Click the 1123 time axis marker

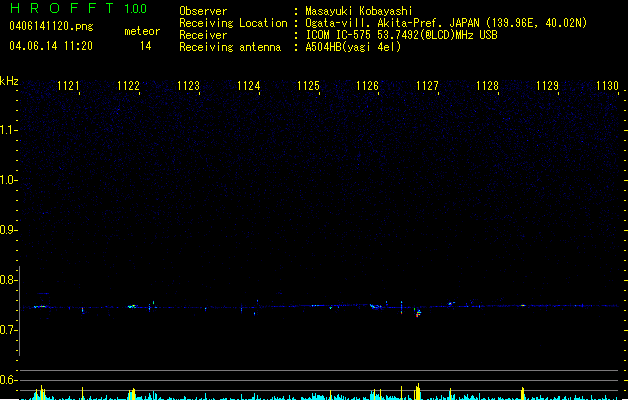188,86
